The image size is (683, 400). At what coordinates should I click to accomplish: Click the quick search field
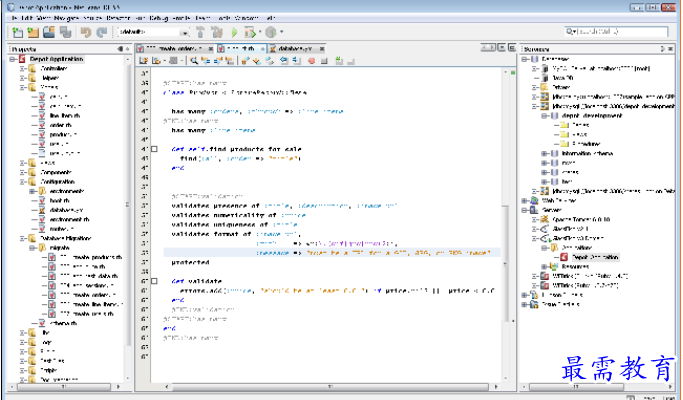pos(620,32)
